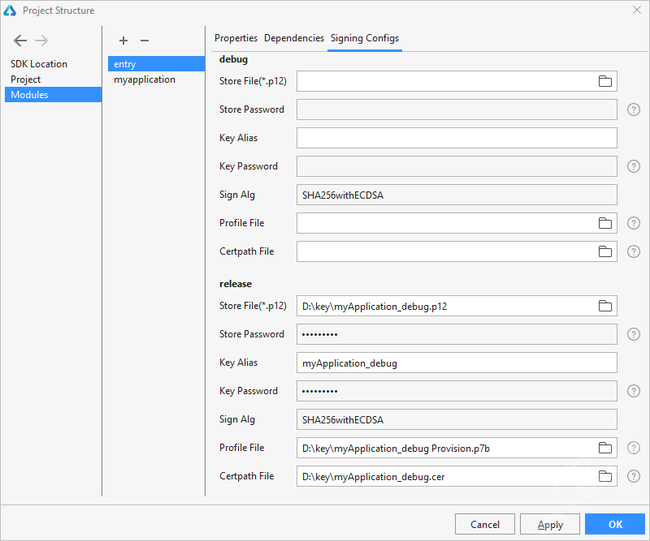Screen dimensions: 650x541
Task: Click the DevEco Studio app logo
Action: point(10,10)
